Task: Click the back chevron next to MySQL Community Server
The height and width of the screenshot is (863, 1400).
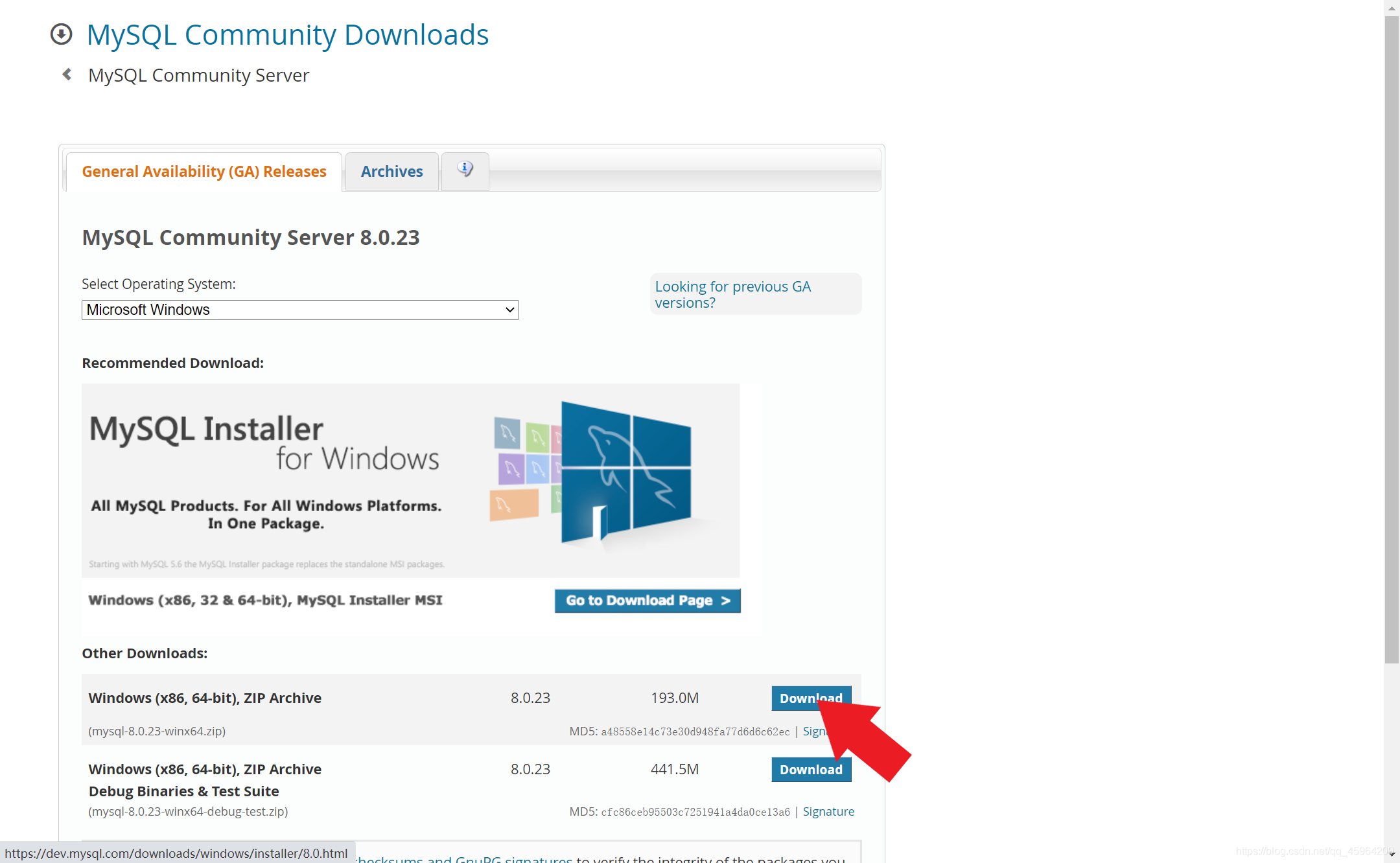Action: (67, 75)
